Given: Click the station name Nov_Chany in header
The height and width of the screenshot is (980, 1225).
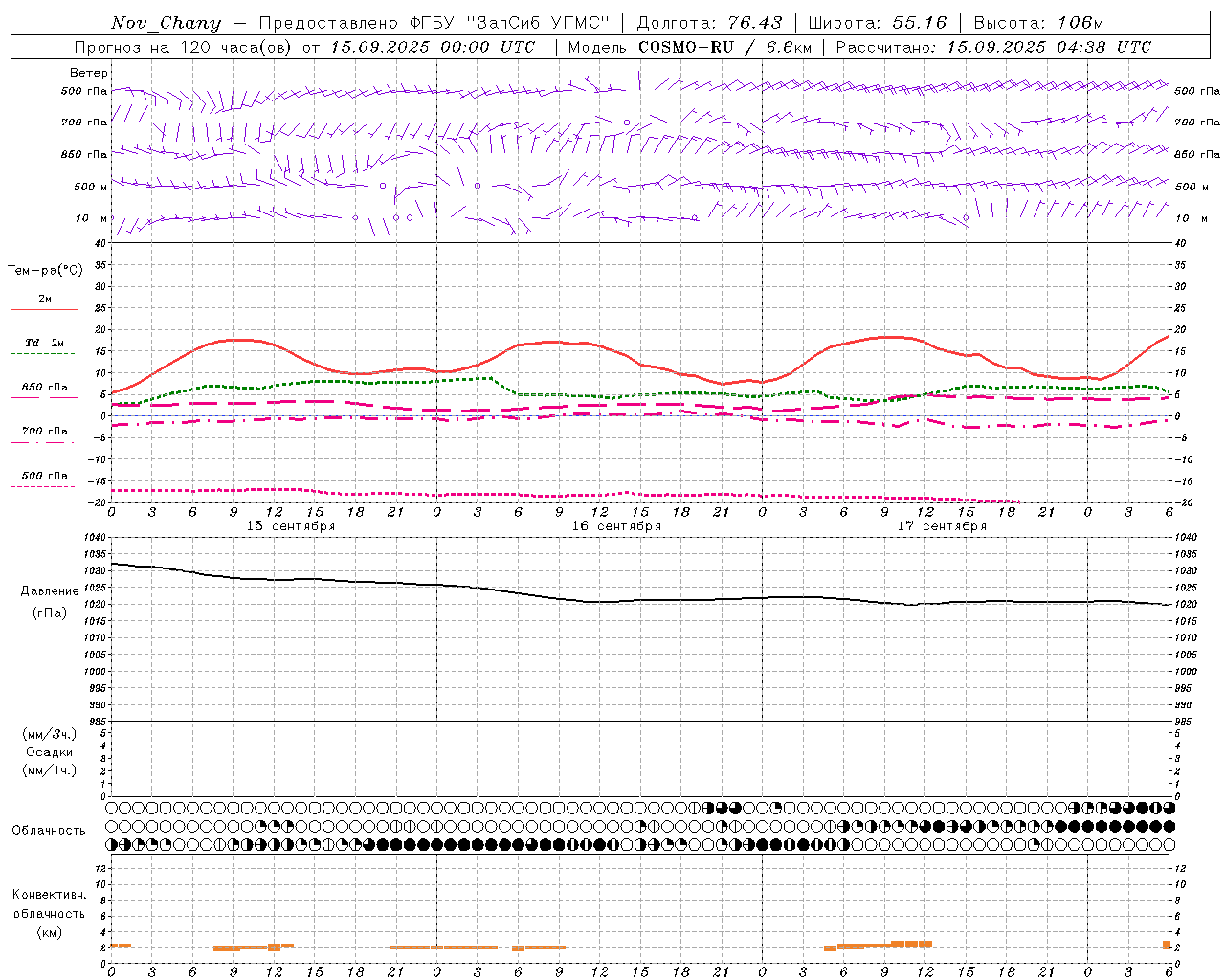Looking at the screenshot, I should click(166, 23).
